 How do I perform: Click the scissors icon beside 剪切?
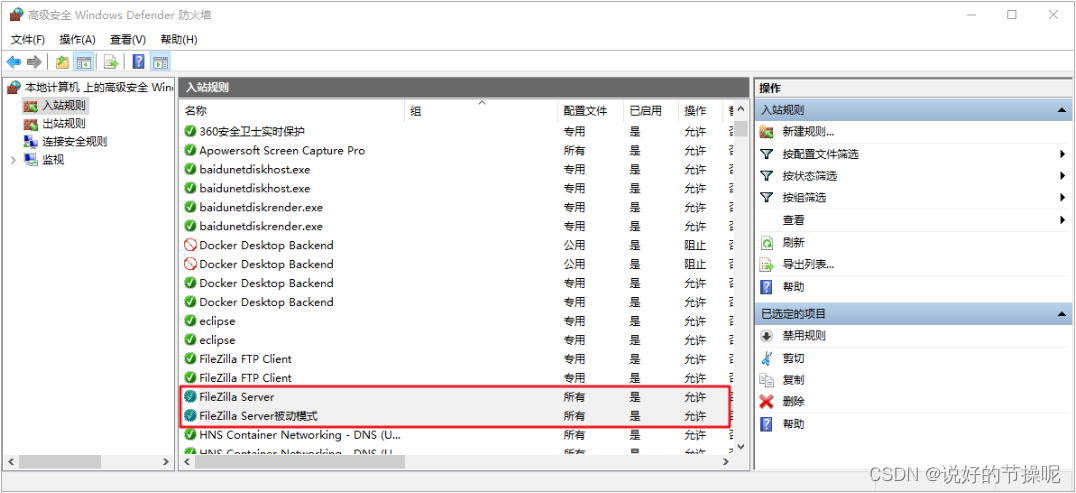click(767, 358)
